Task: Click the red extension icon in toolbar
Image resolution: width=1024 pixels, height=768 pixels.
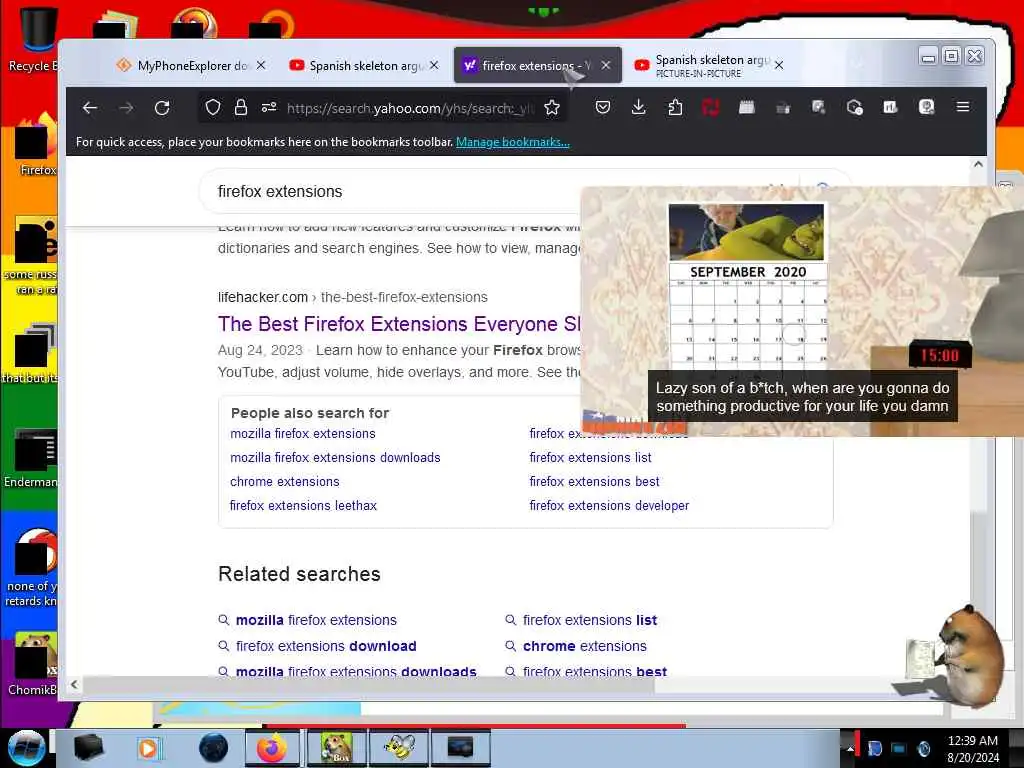Action: pyautogui.click(x=711, y=107)
